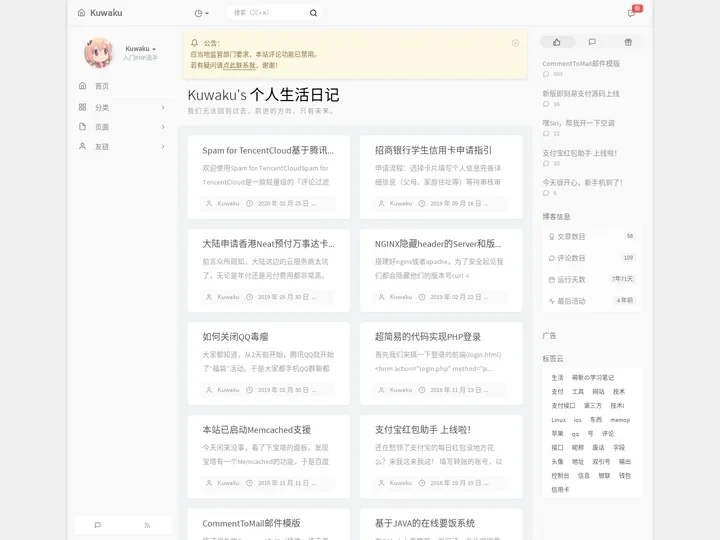
Task: Expand the 分类 sidebar menu
Action: (122, 107)
